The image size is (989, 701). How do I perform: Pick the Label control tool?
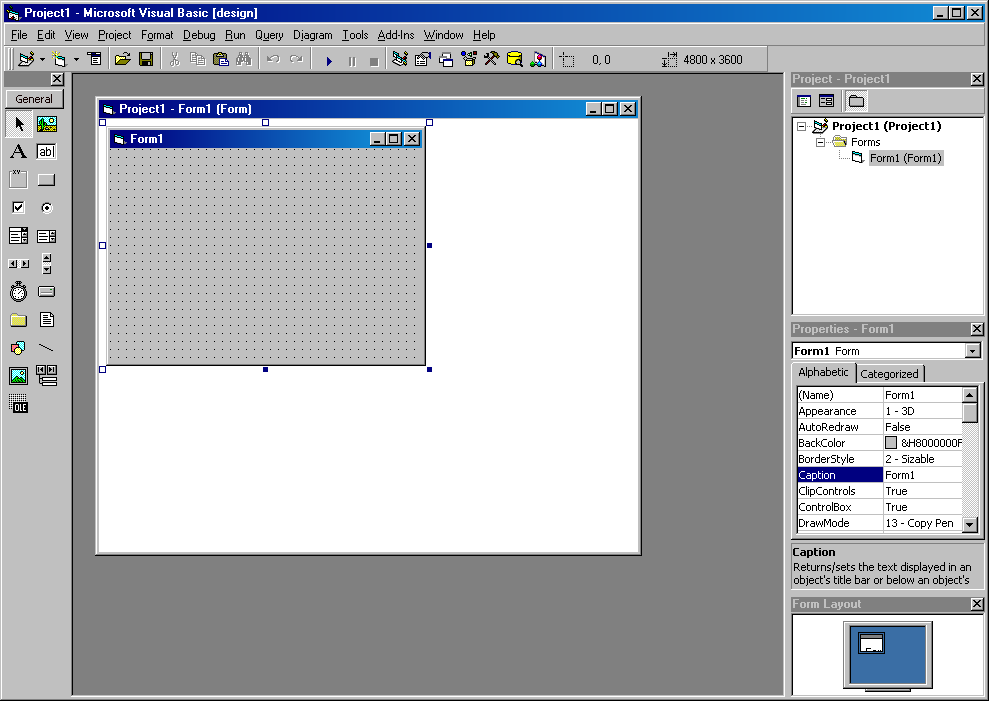19,151
